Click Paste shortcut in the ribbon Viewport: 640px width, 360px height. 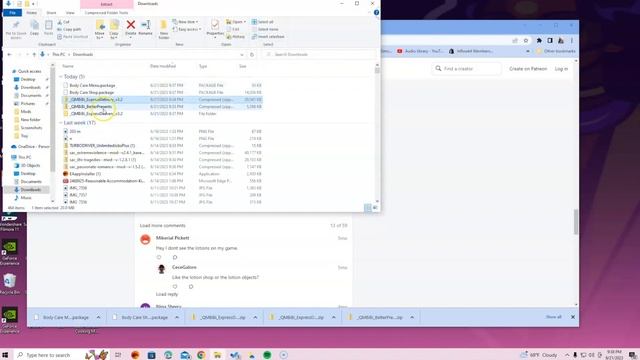click(73, 37)
